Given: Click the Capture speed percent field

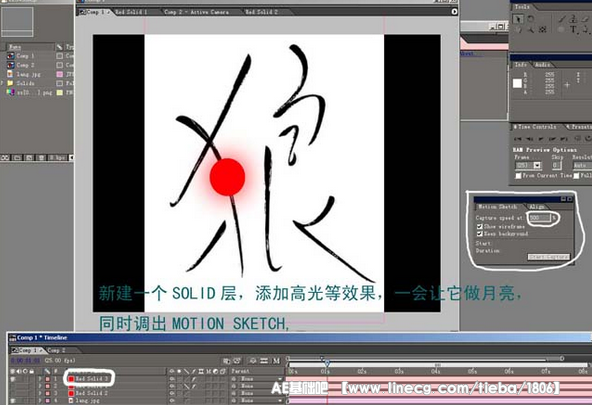Looking at the screenshot, I should (540, 218).
